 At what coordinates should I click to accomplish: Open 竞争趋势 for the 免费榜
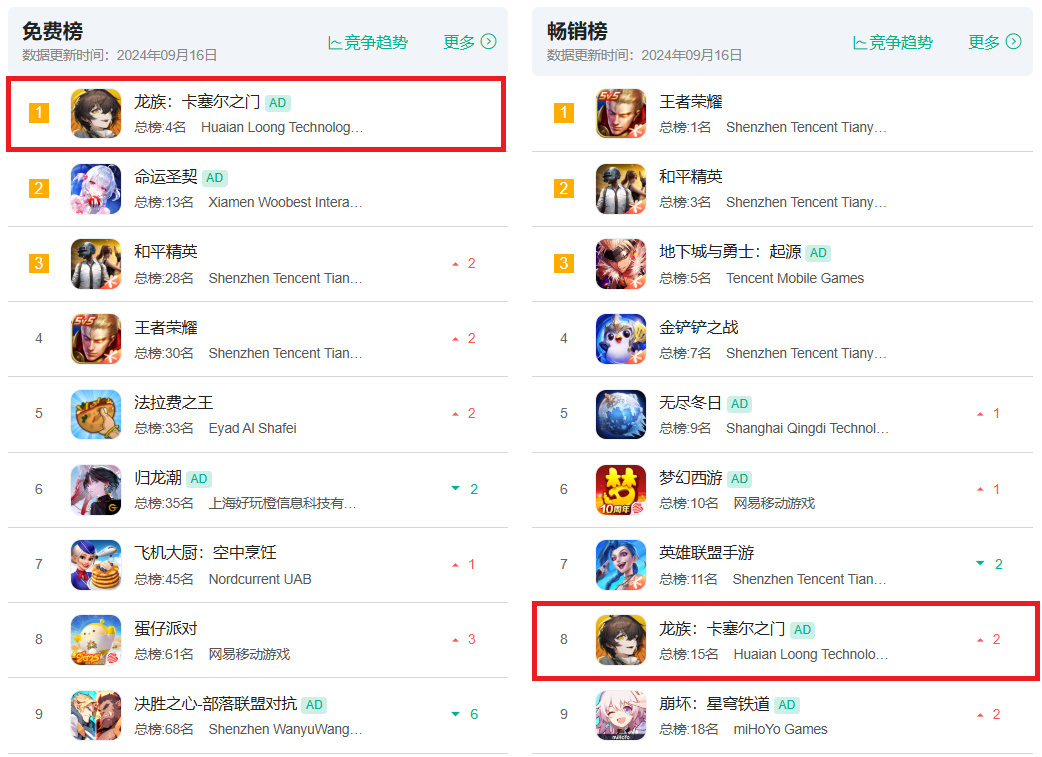368,43
